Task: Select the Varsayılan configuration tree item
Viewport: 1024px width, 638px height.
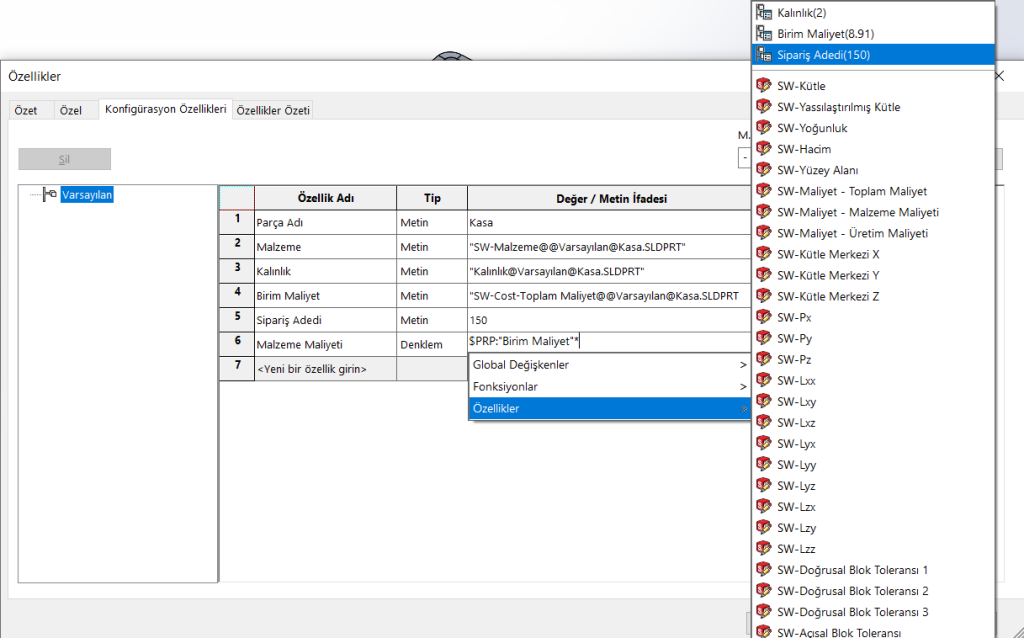Action: point(87,195)
